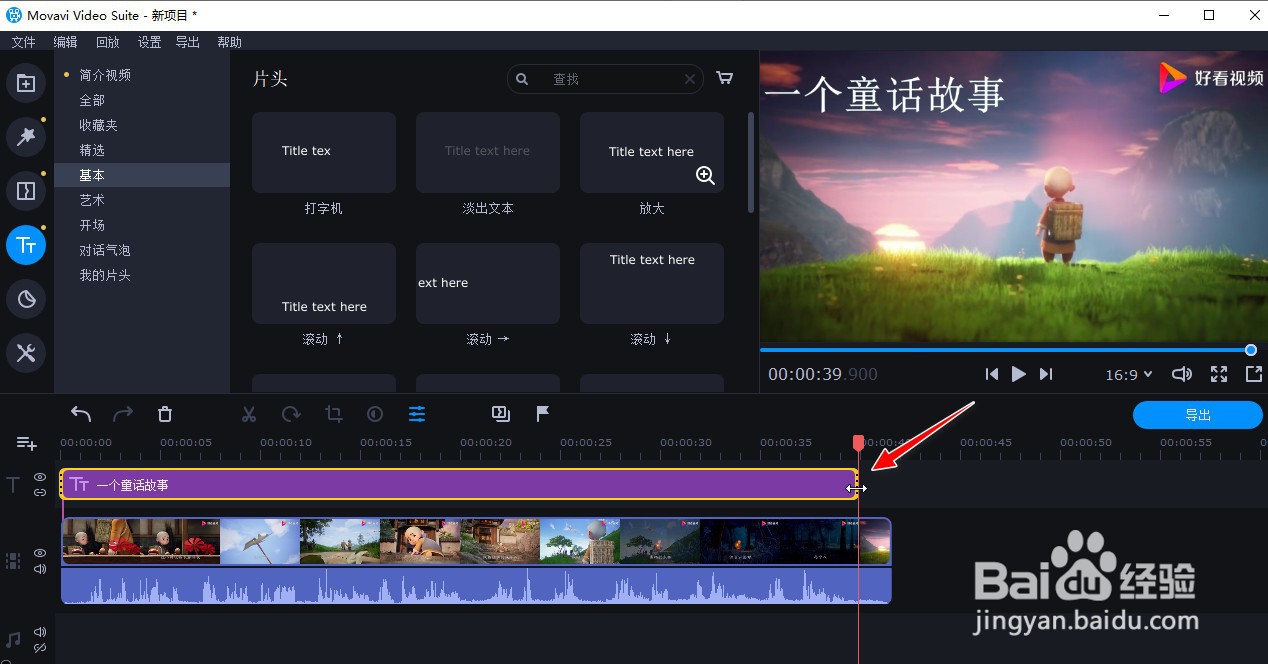Select 开场 category
Screen dimensions: 1268x664
pos(92,225)
